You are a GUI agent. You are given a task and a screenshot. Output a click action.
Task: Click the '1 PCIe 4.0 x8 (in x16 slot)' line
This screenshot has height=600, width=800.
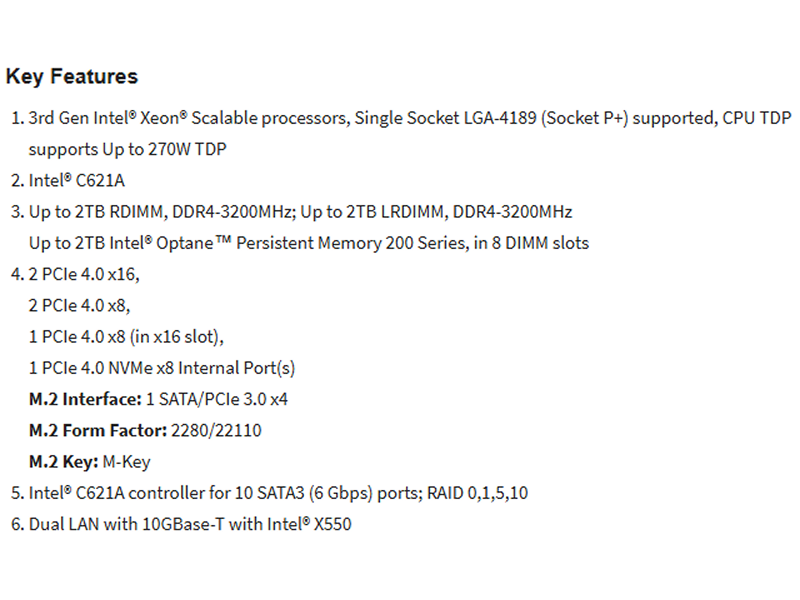[x=126, y=337]
